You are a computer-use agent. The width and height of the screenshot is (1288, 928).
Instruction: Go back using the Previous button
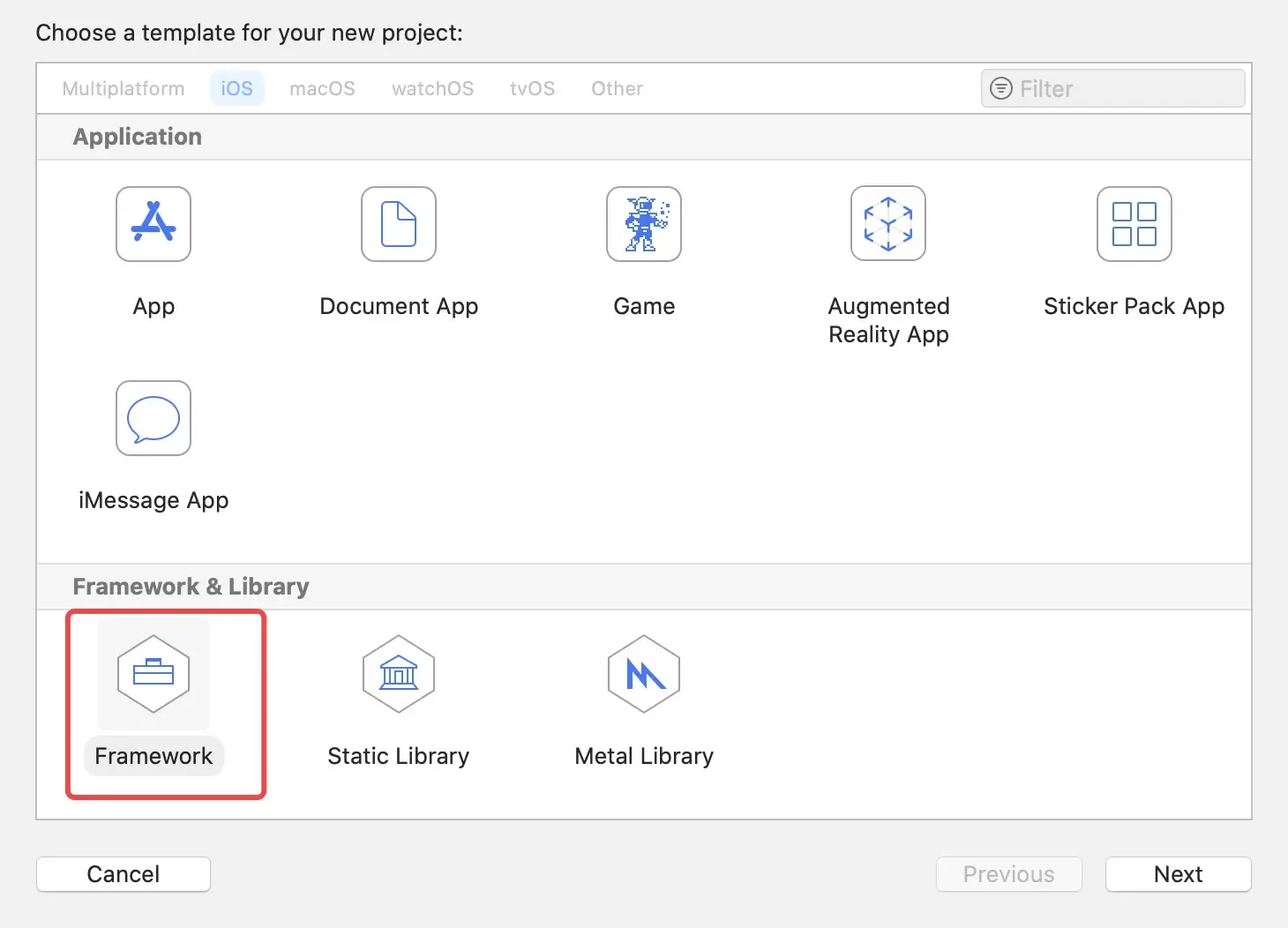pyautogui.click(x=1008, y=874)
